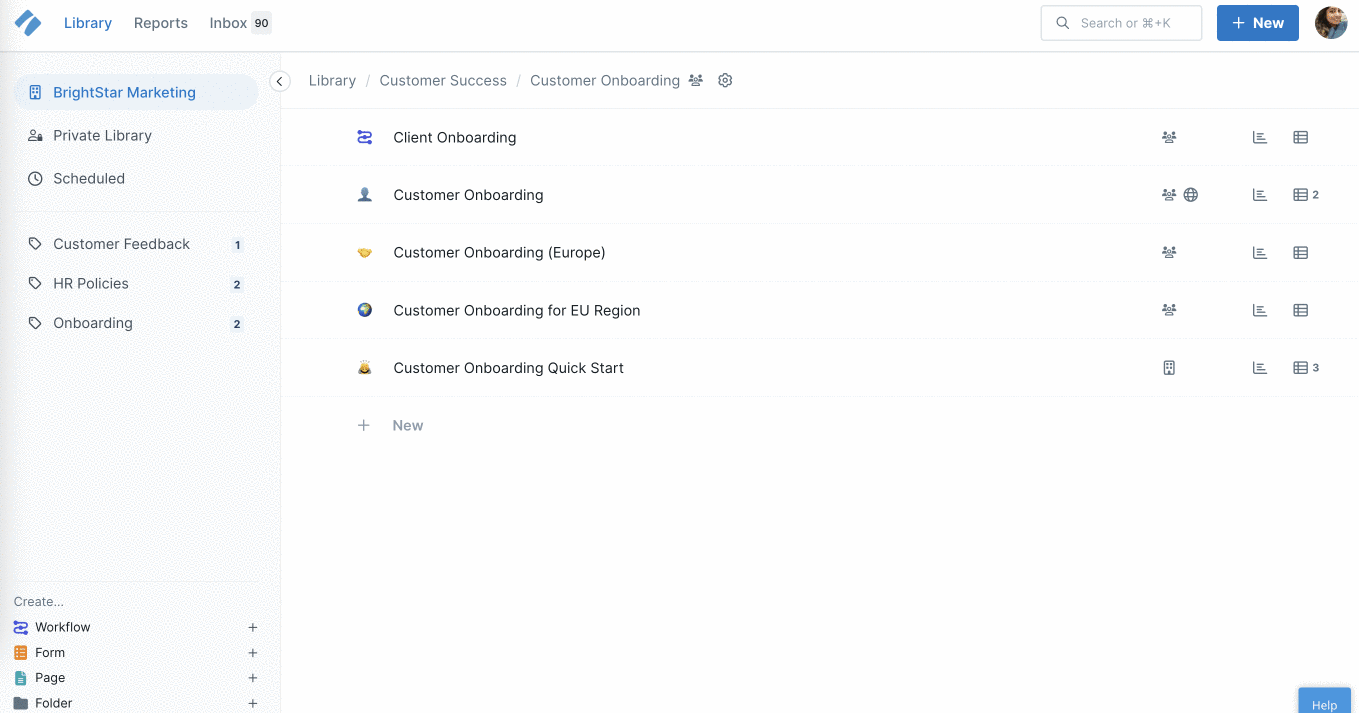Click the folder members icon in breadcrumb

tap(696, 80)
